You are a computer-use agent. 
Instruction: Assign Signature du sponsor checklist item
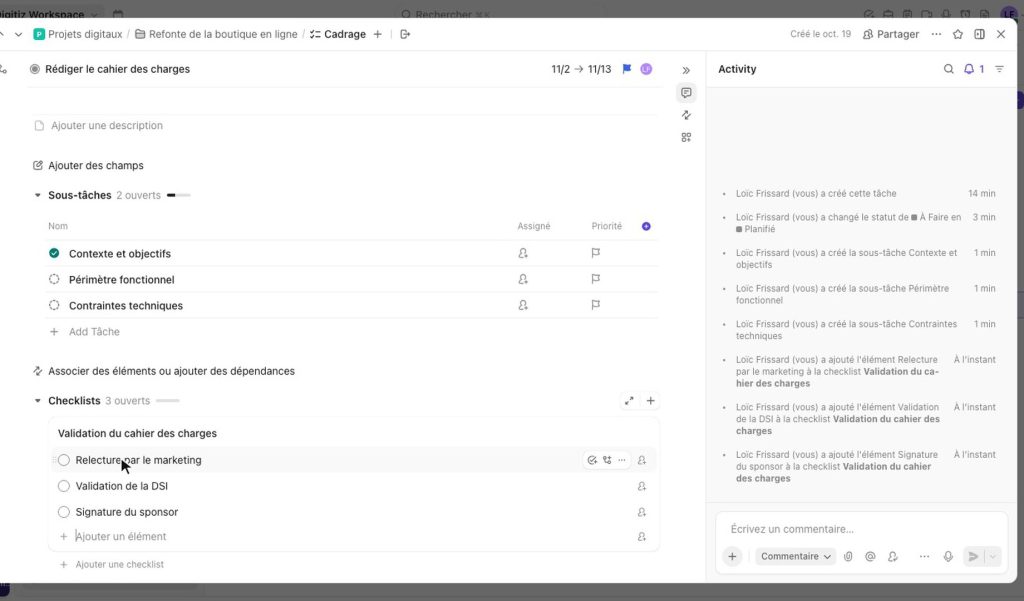tap(642, 512)
